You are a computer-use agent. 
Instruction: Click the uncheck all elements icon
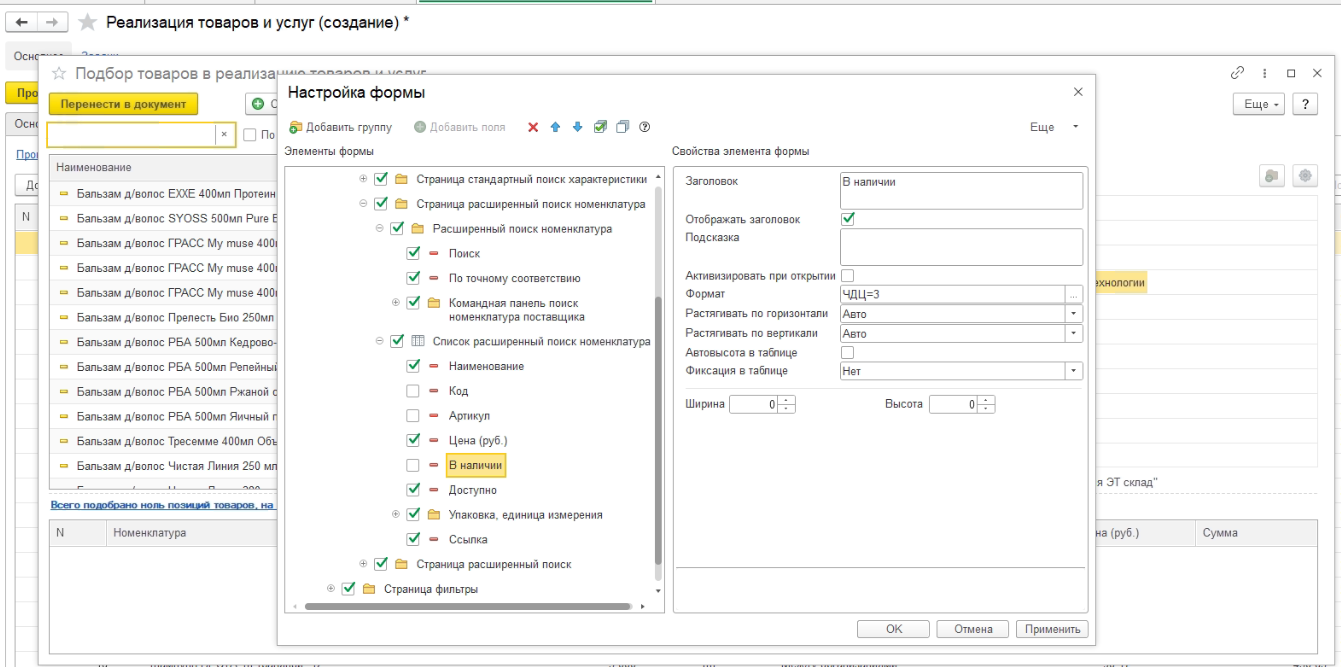[622, 127]
